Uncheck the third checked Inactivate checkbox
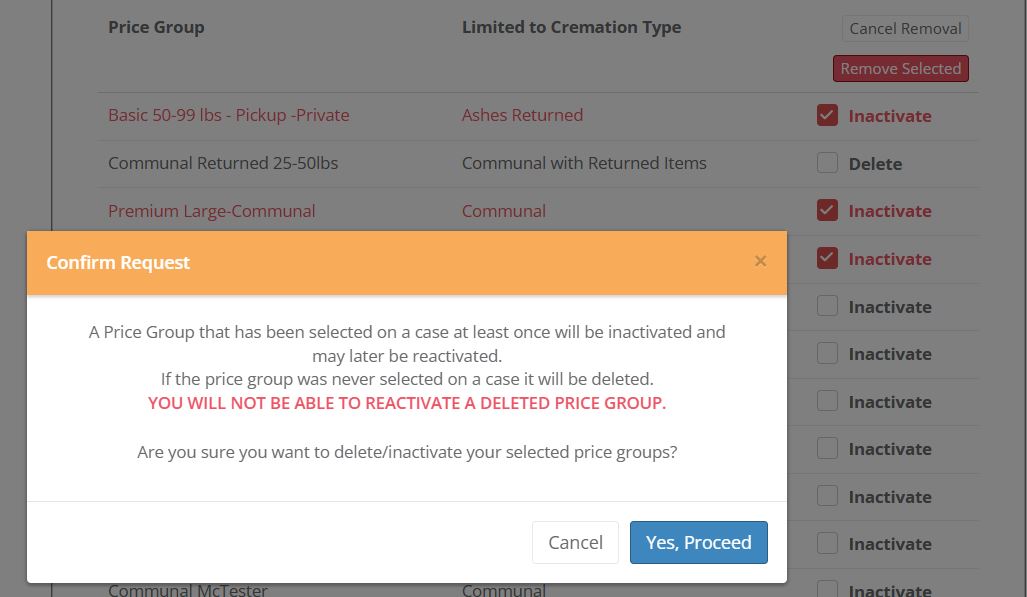The width and height of the screenshot is (1027, 597). point(827,258)
